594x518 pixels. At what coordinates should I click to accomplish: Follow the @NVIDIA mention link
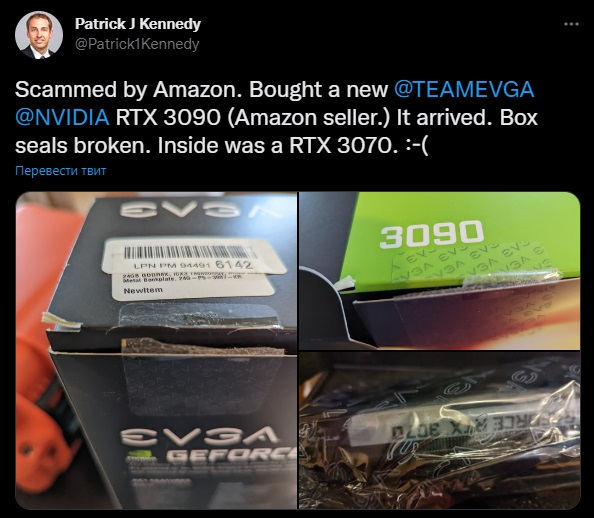pyautogui.click(x=62, y=117)
